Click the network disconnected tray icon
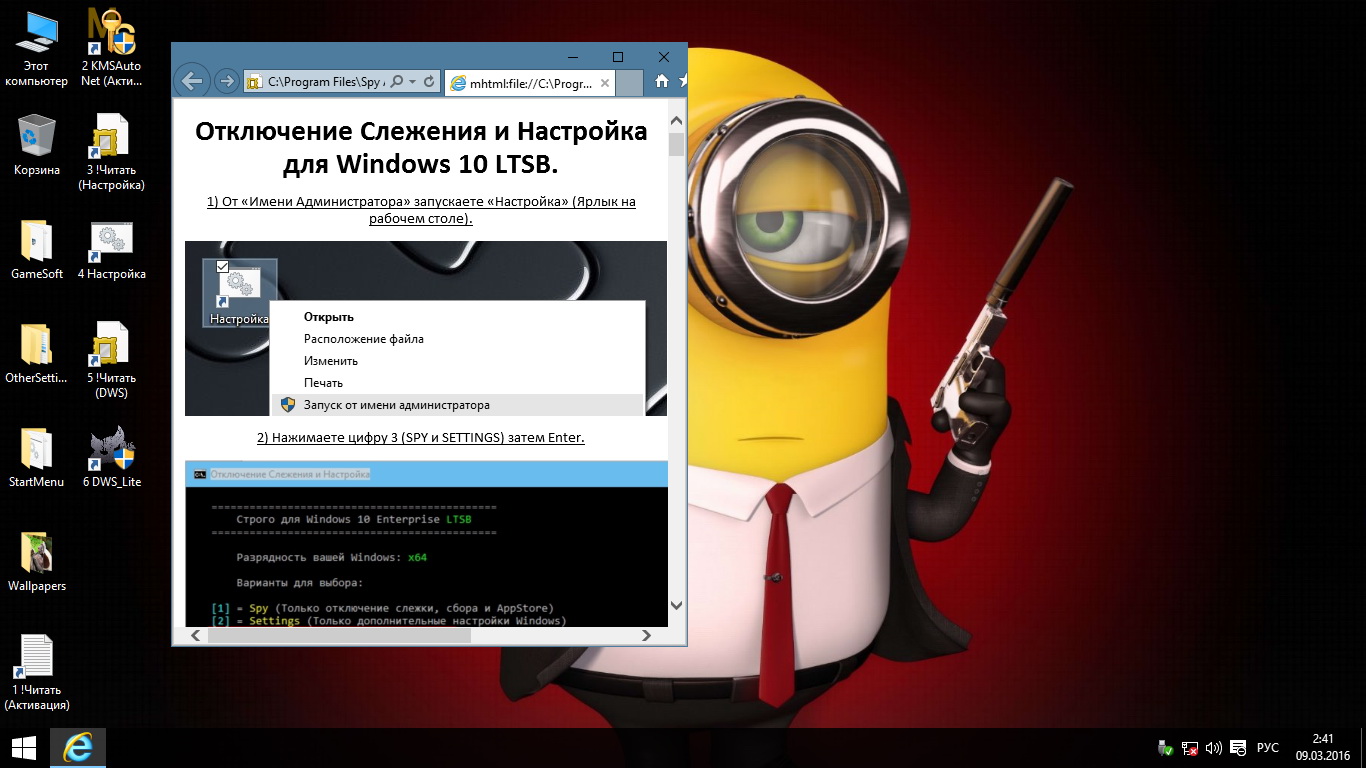The height and width of the screenshot is (768, 1366). pyautogui.click(x=1190, y=748)
